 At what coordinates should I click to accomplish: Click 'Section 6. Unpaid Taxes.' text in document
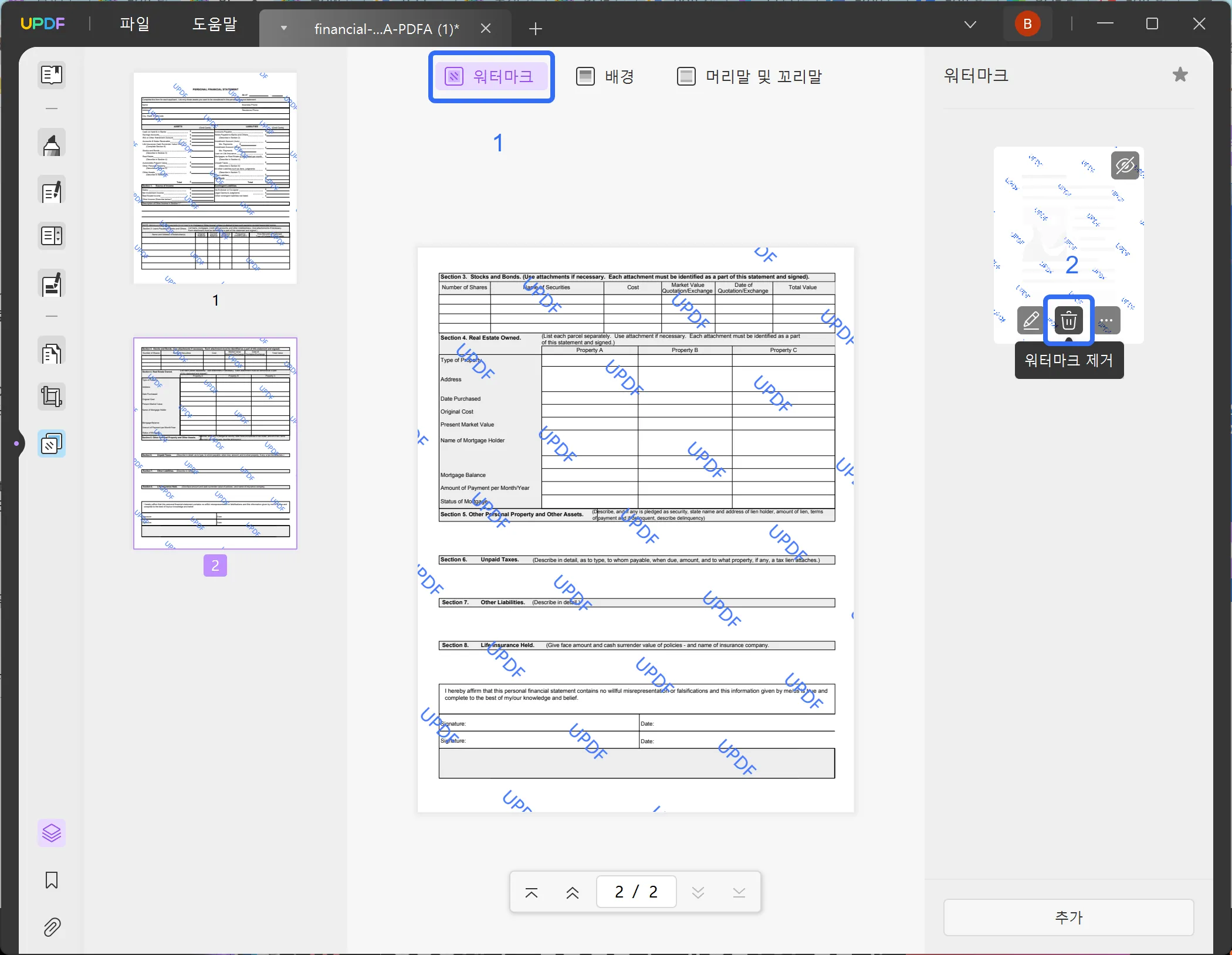tap(480, 560)
